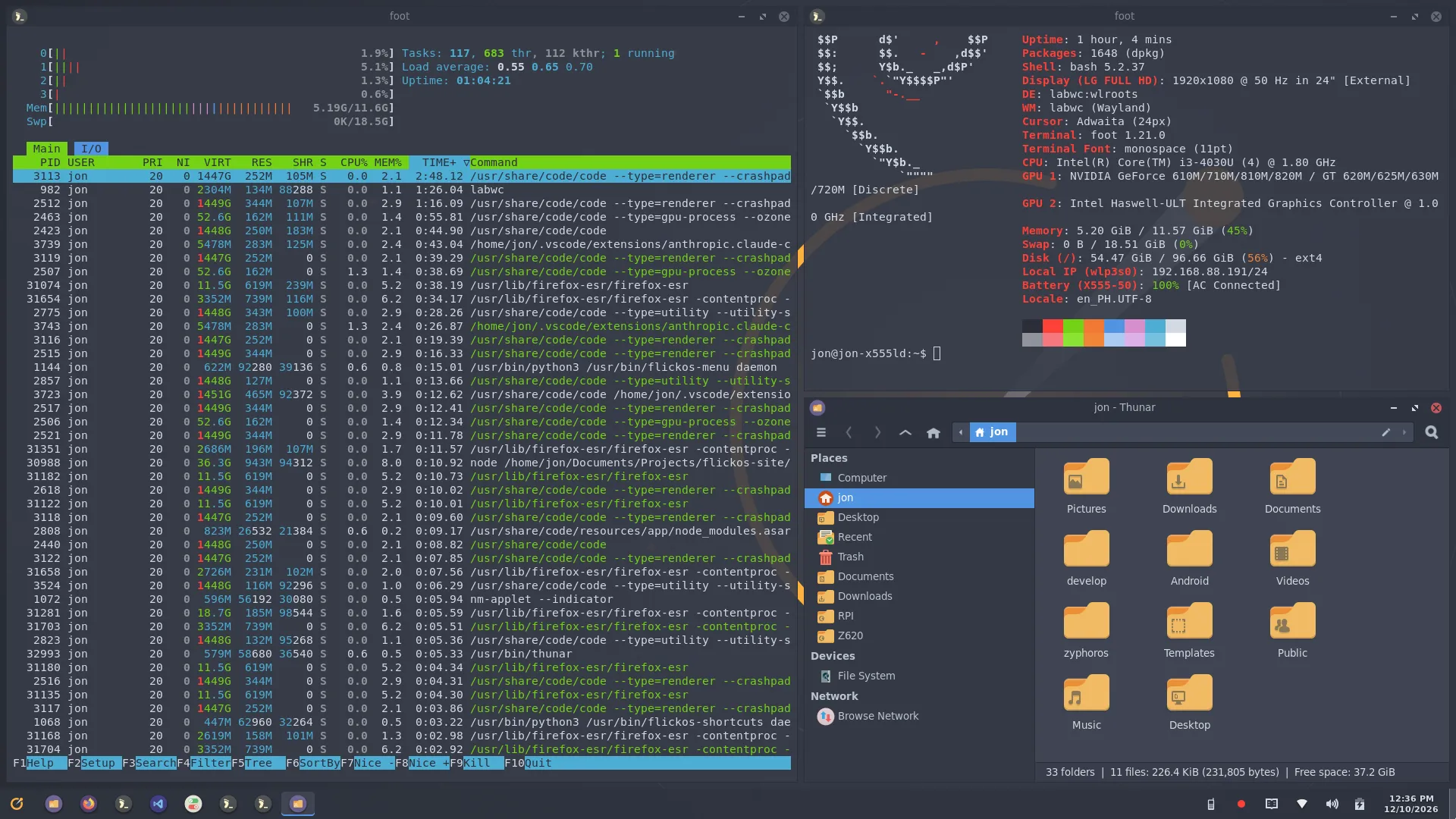Switch to htop Main tab

click(x=46, y=149)
